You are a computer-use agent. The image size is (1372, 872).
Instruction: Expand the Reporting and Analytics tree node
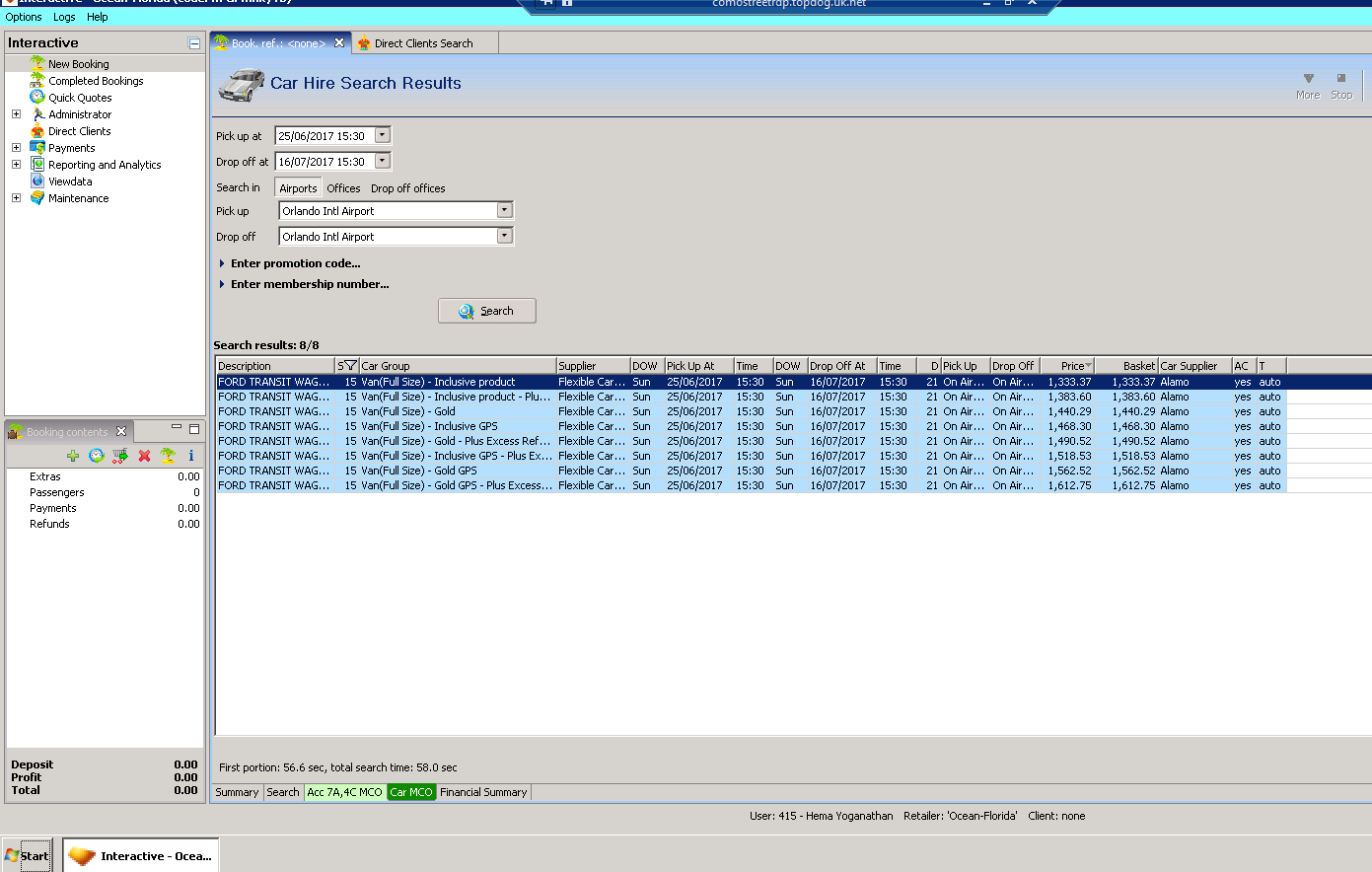point(16,164)
